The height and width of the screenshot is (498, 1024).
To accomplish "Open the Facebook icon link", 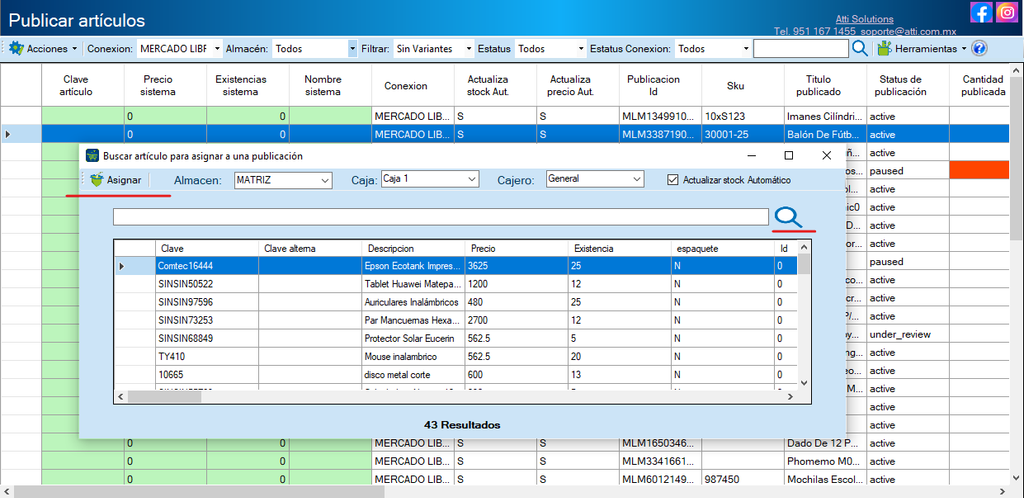I will pyautogui.click(x=980, y=12).
